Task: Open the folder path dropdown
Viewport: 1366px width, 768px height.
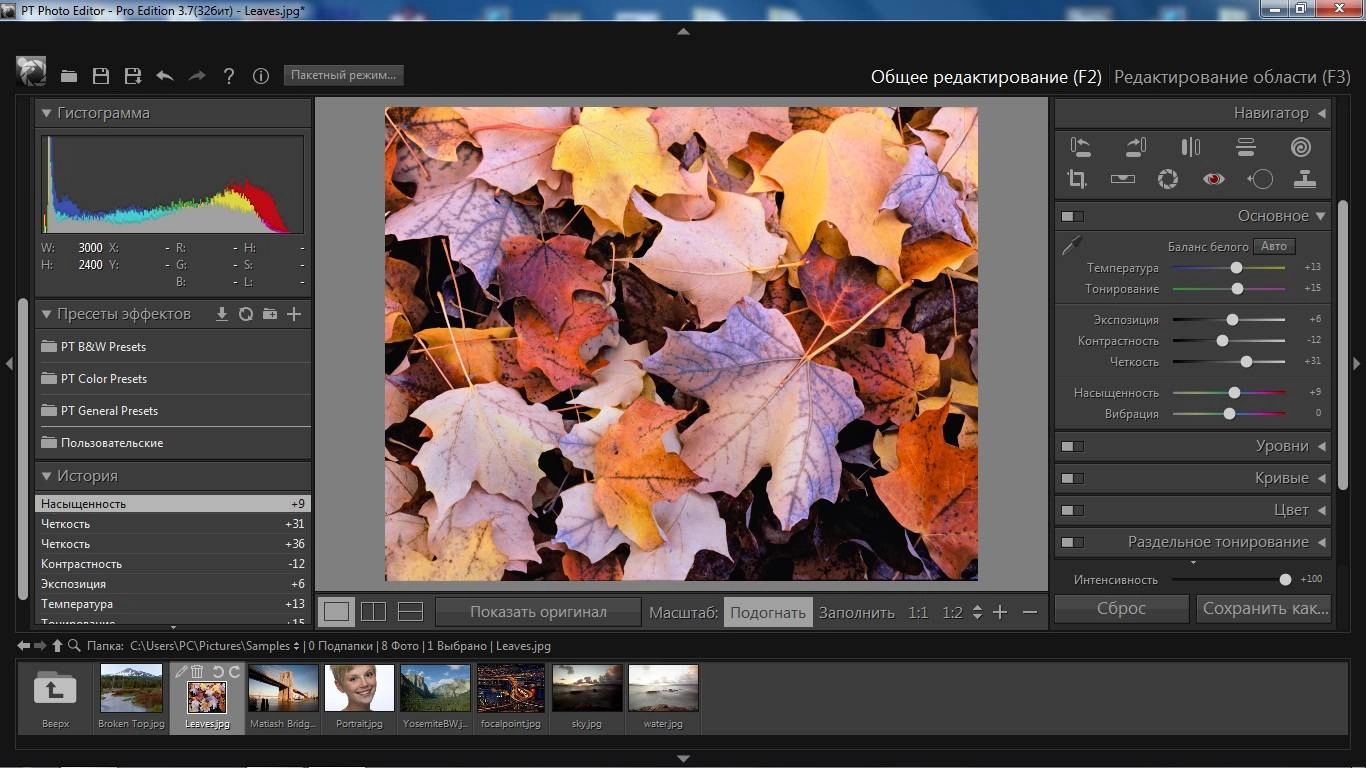Action: click(x=297, y=646)
